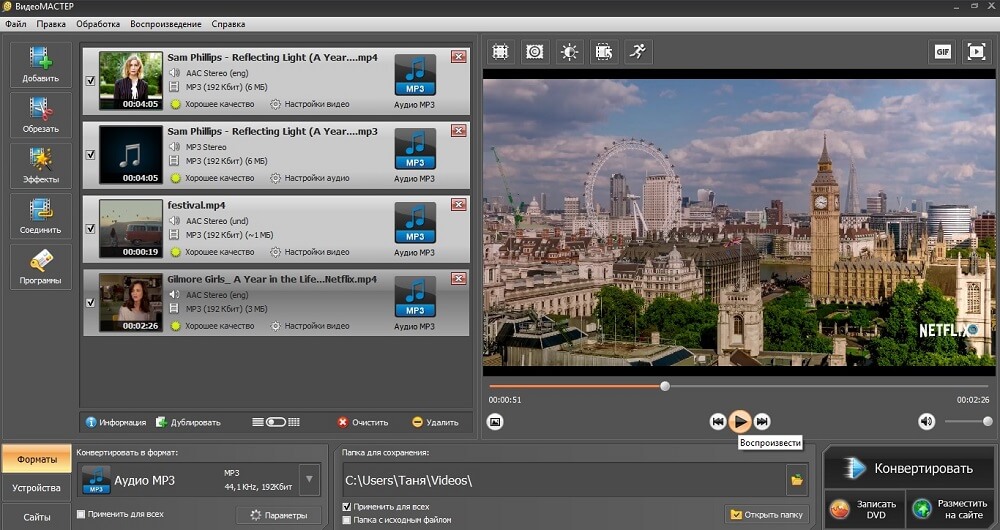The width and height of the screenshot is (1000, 530).
Task: Open the Обрезать (trim) tool
Action: (x=40, y=115)
